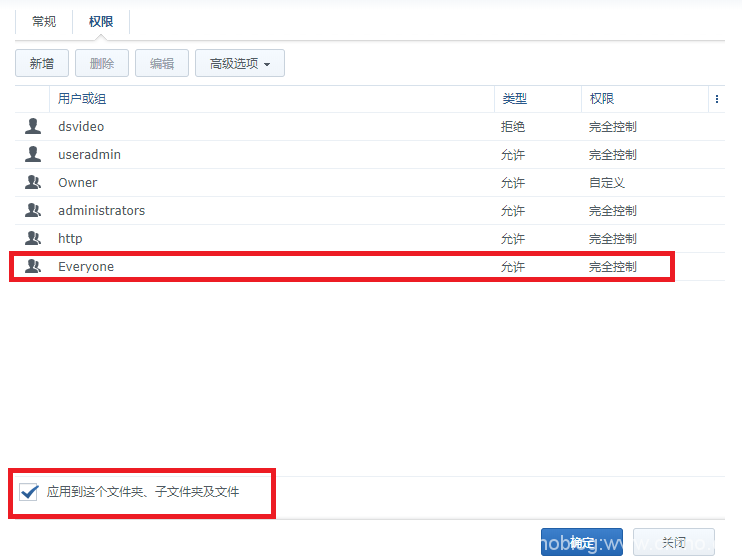The width and height of the screenshot is (742, 558).
Task: Click the 确定 button
Action: click(581, 542)
